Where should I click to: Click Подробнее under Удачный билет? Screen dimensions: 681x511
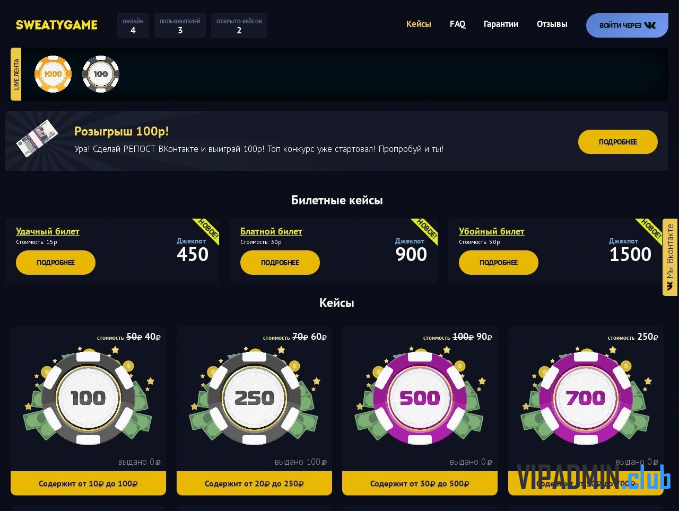click(56, 262)
